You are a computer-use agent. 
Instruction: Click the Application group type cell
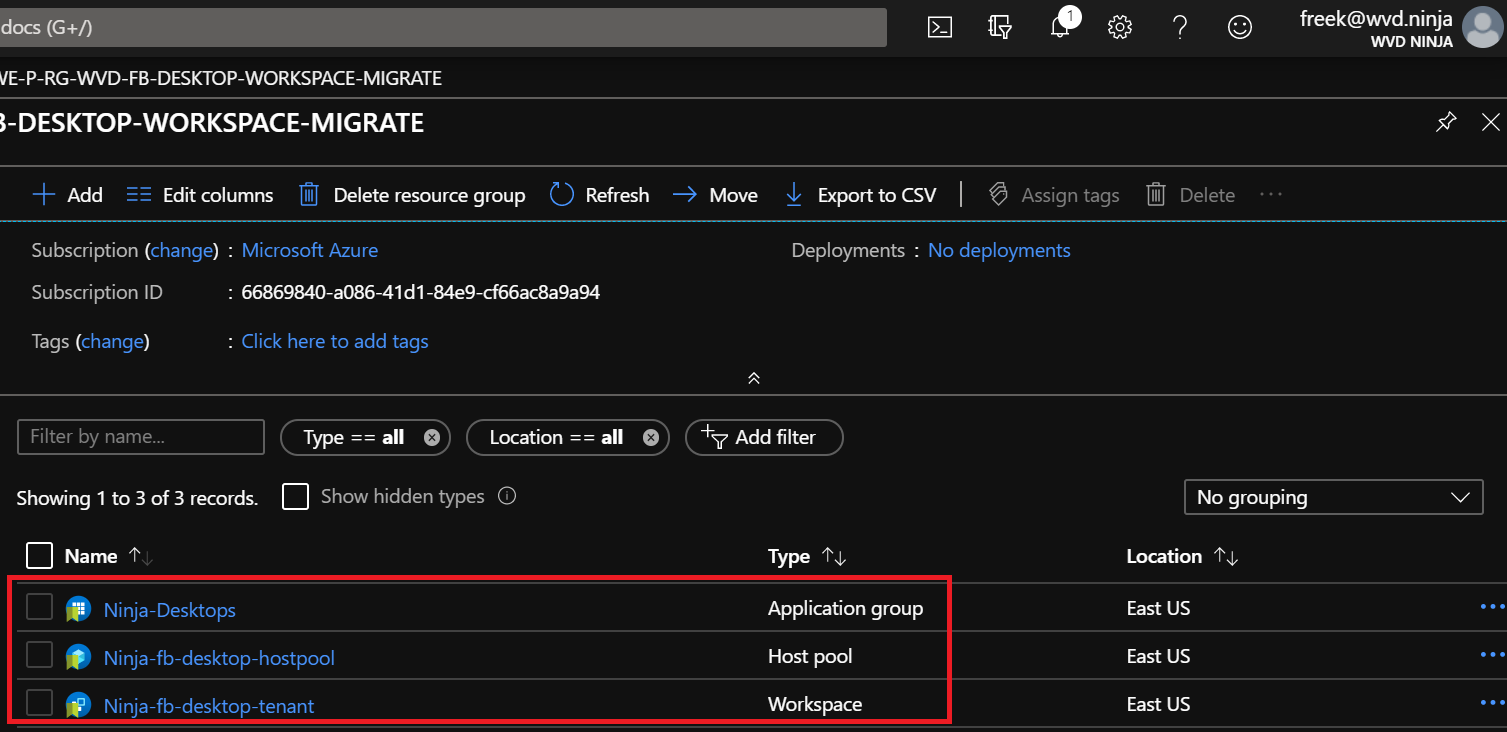(x=845, y=608)
